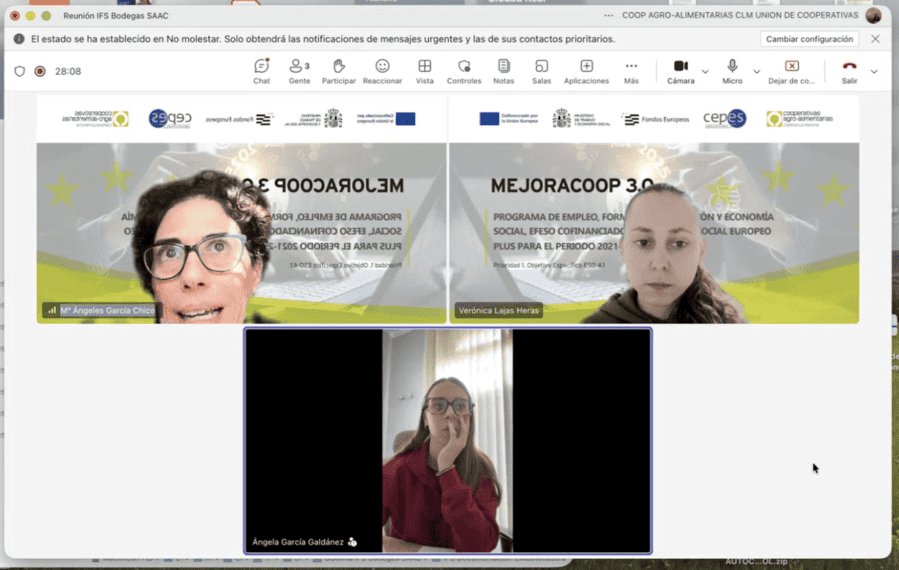
Task: Open the Reaccionar emoji reactions
Action: 382,71
